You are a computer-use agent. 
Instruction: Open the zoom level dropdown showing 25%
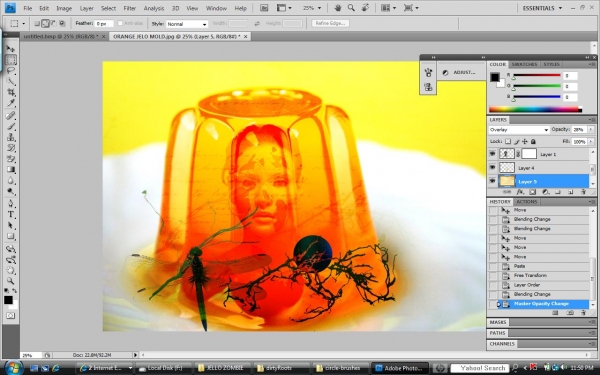point(312,8)
